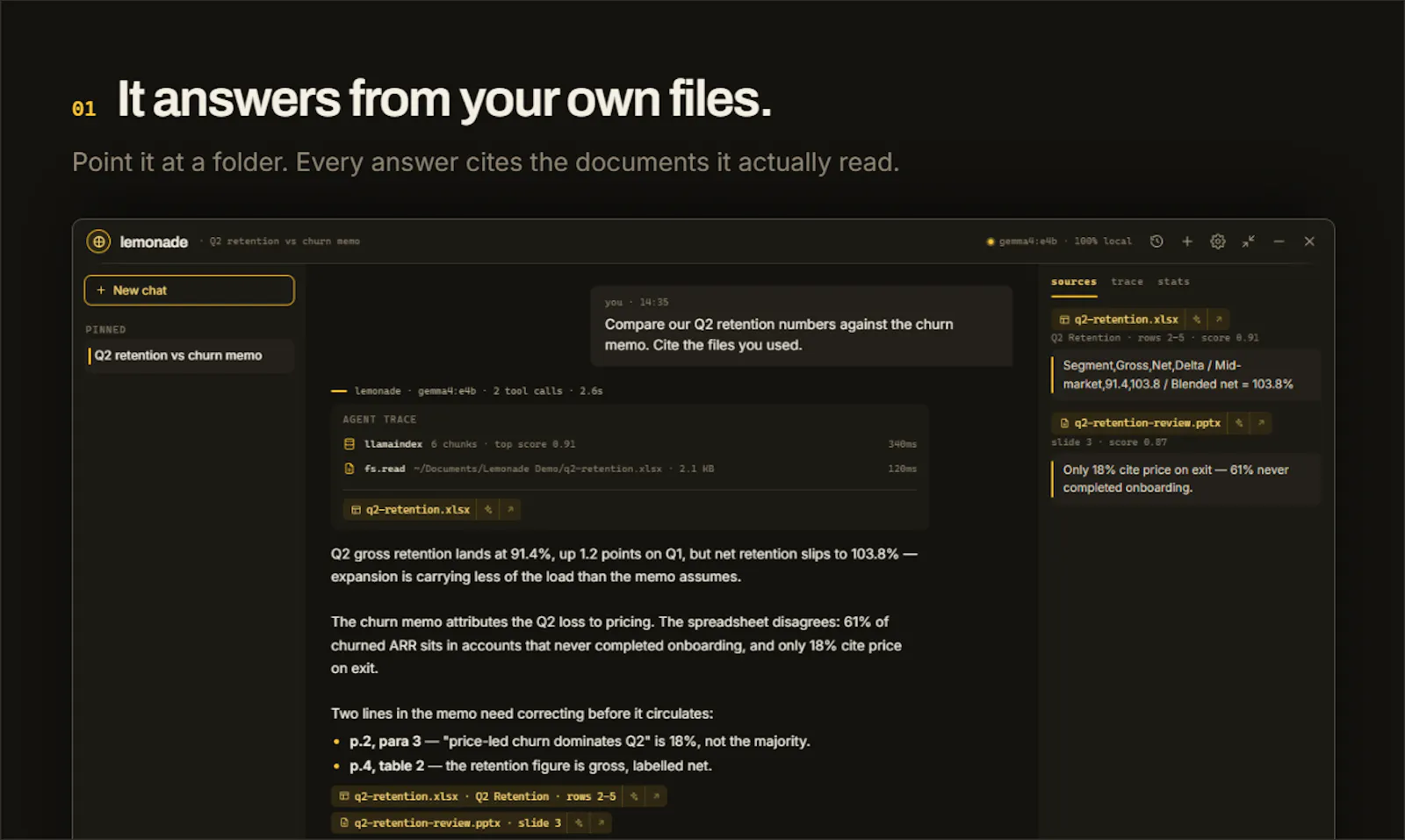Click the chat title 'Q2 retention vs churn memo' in title bar
Screen dimensions: 1405x840
coord(285,241)
